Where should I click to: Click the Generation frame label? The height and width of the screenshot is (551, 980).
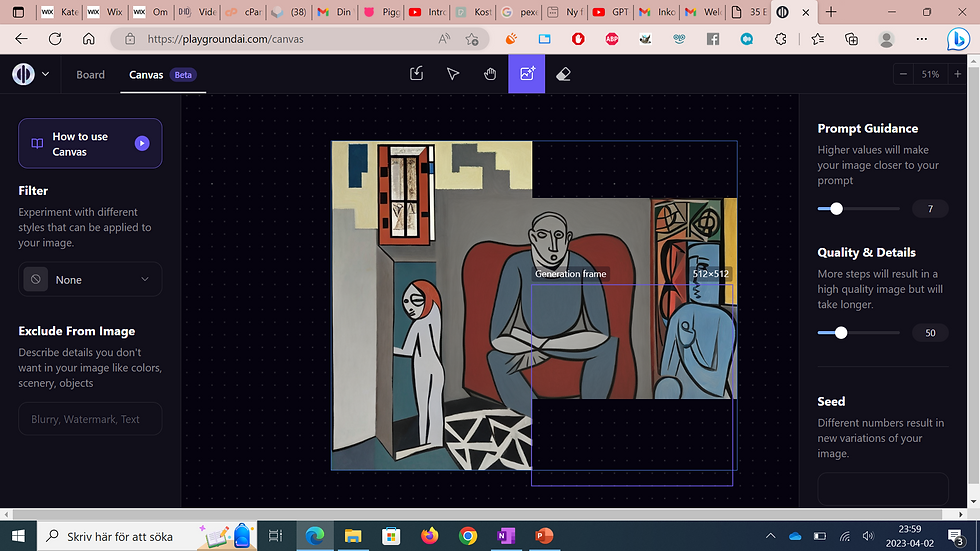pos(571,274)
